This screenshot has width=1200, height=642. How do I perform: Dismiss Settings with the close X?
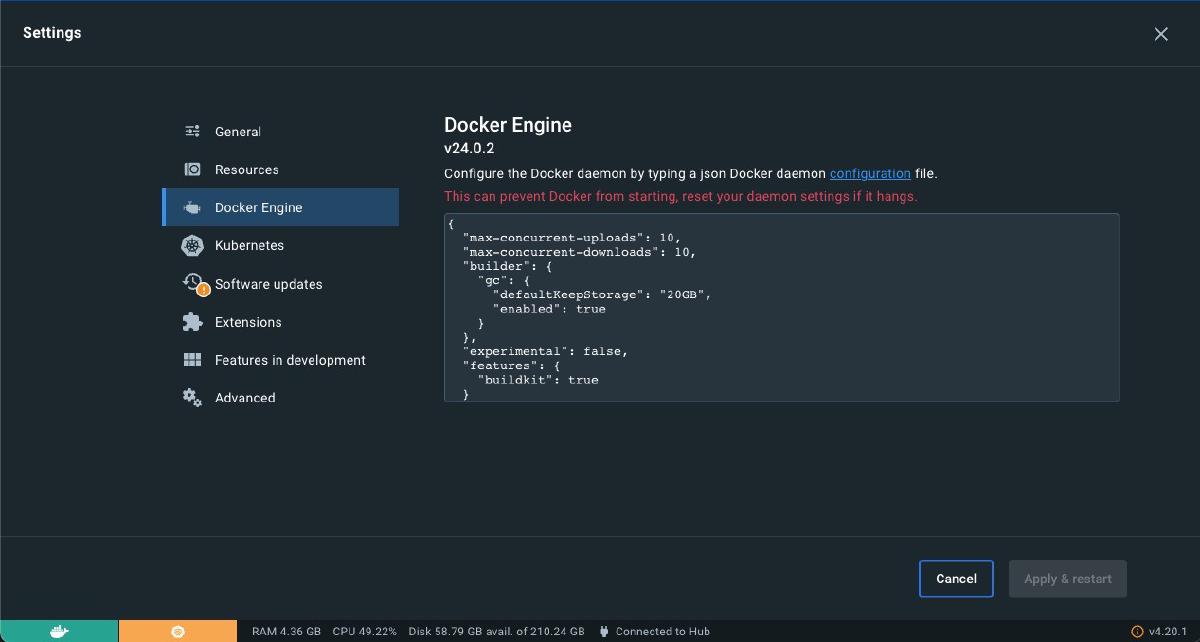pos(1161,33)
